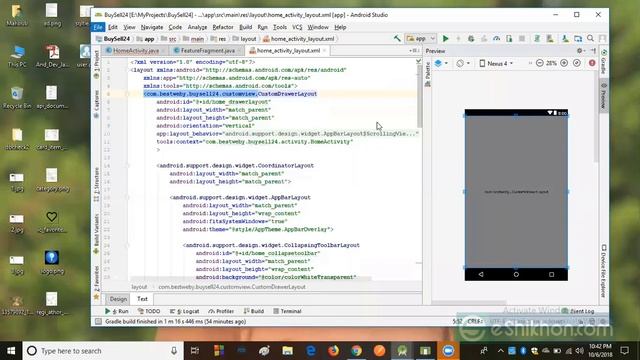Open the Logcat tool window
Screen dimensions: 640x360
click(184, 311)
